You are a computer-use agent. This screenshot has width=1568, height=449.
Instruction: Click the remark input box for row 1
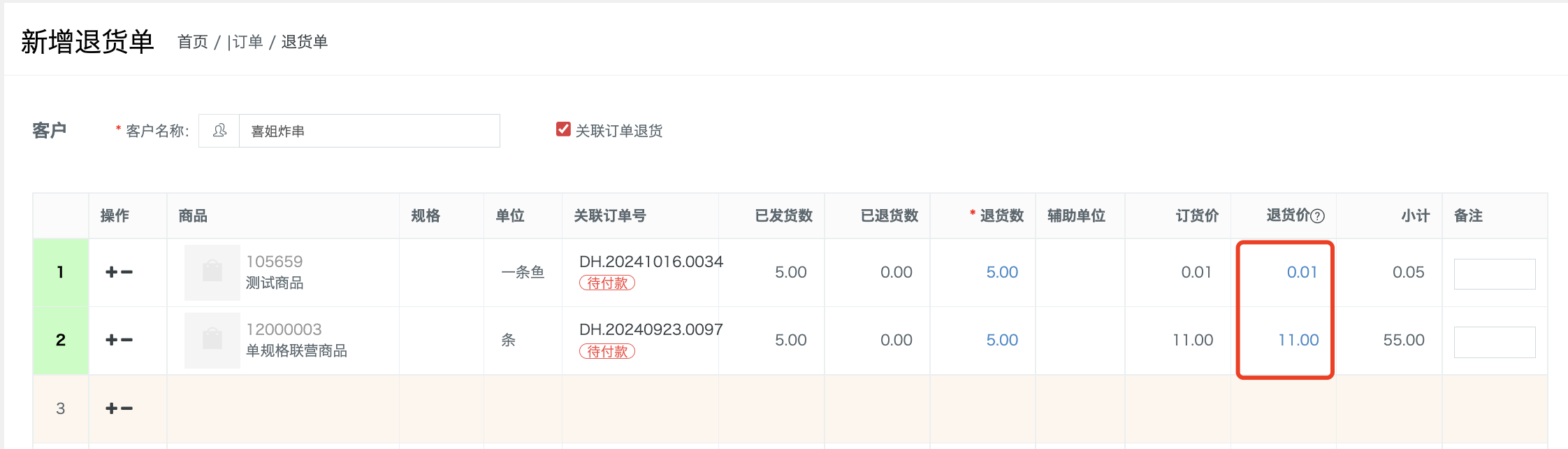[x=1495, y=274]
